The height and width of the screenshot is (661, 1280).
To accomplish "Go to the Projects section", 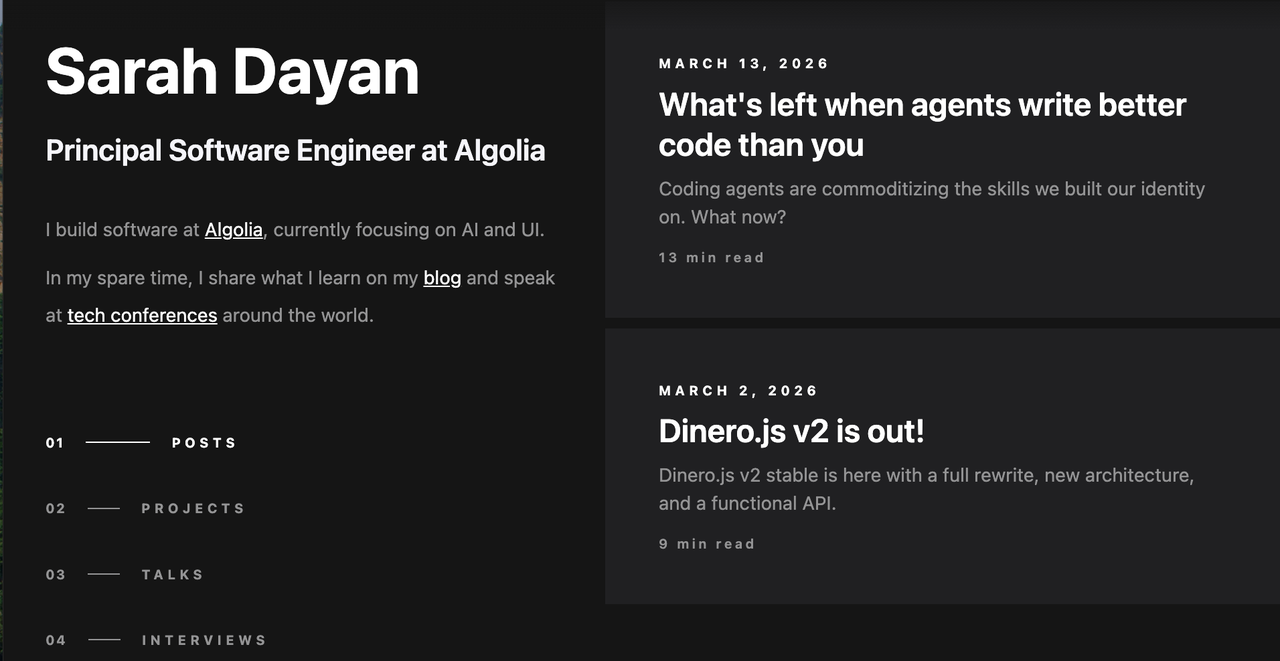I will pyautogui.click(x=193, y=509).
